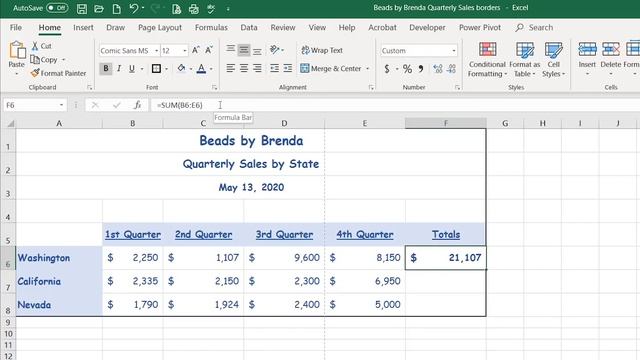This screenshot has height=360, width=640.
Task: Expand Conditional Formatting menu
Action: (487, 59)
